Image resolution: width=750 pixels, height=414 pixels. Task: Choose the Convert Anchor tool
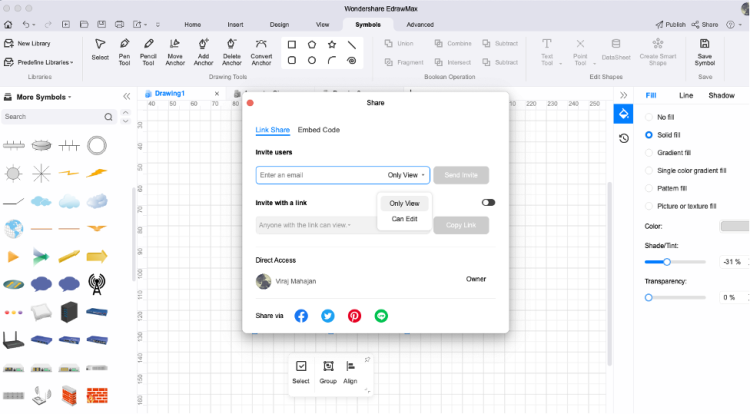click(x=261, y=52)
